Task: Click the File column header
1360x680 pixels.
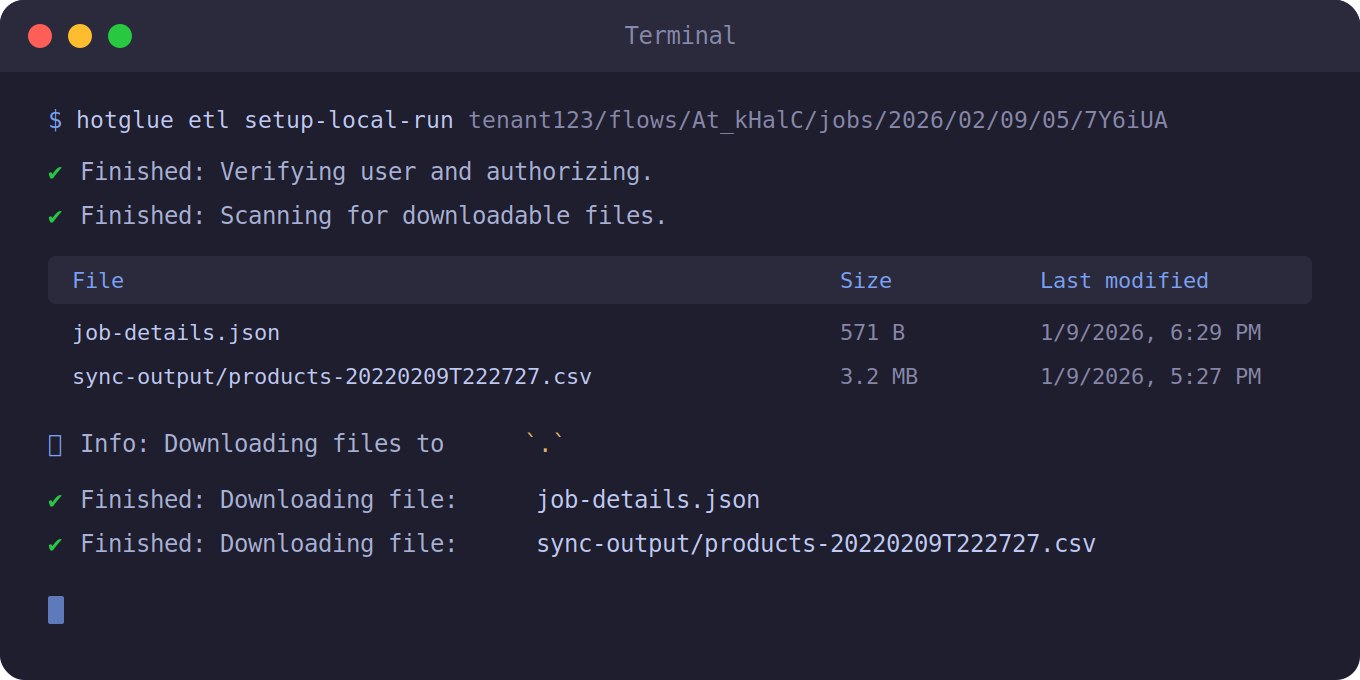Action: (98, 280)
